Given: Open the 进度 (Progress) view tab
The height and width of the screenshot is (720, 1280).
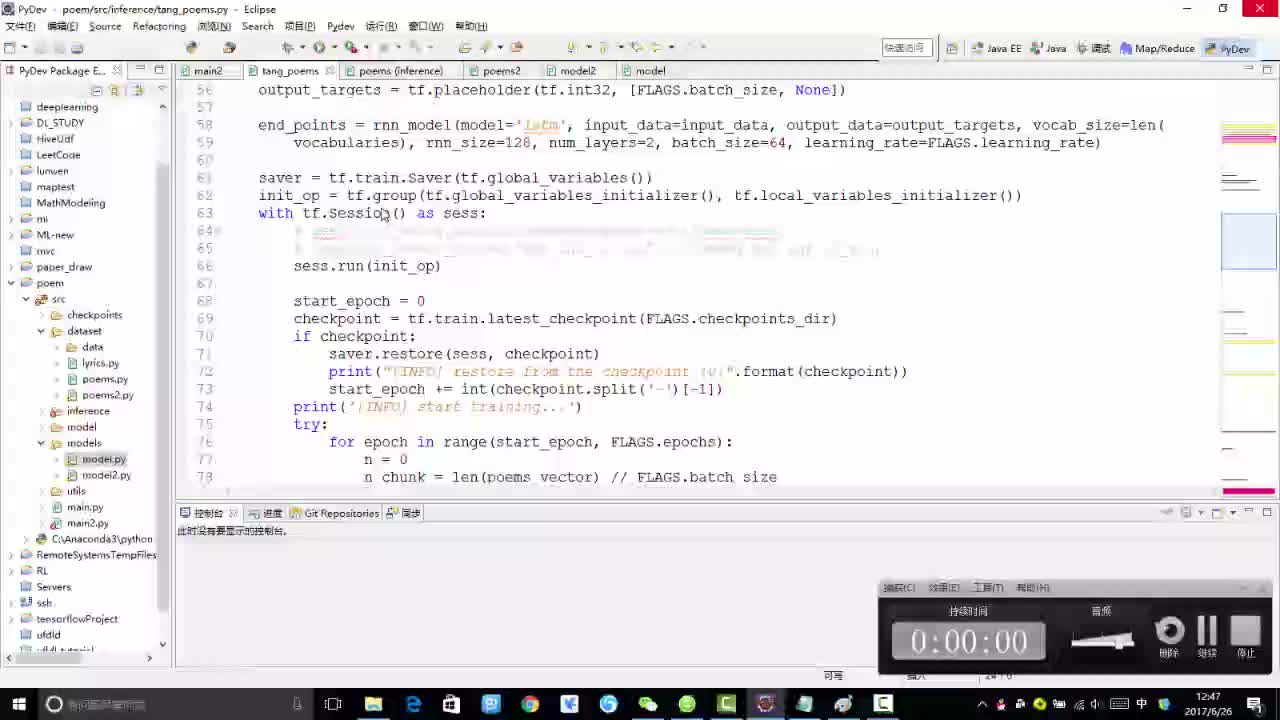Looking at the screenshot, I should [265, 513].
